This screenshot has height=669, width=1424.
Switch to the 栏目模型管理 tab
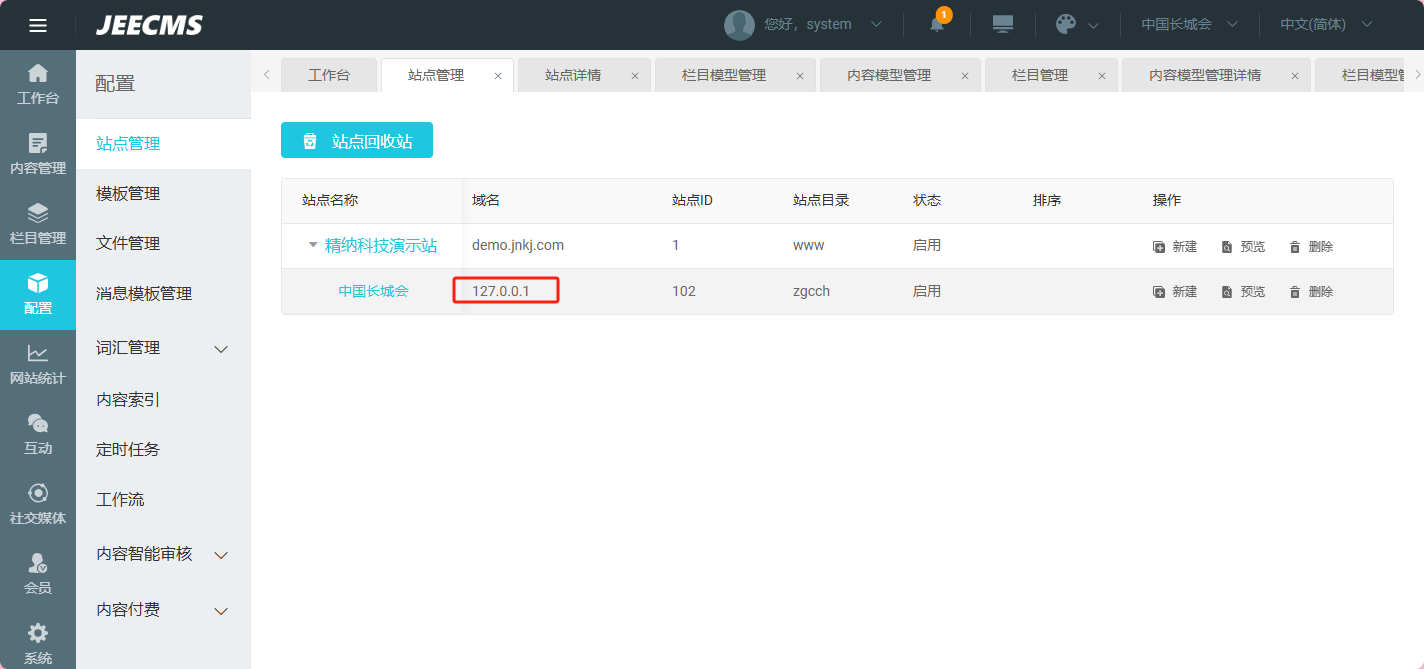[723, 75]
